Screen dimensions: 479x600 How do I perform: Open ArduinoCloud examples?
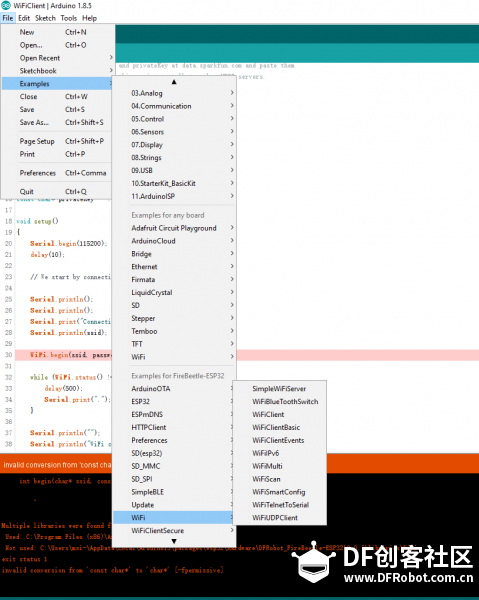(174, 241)
